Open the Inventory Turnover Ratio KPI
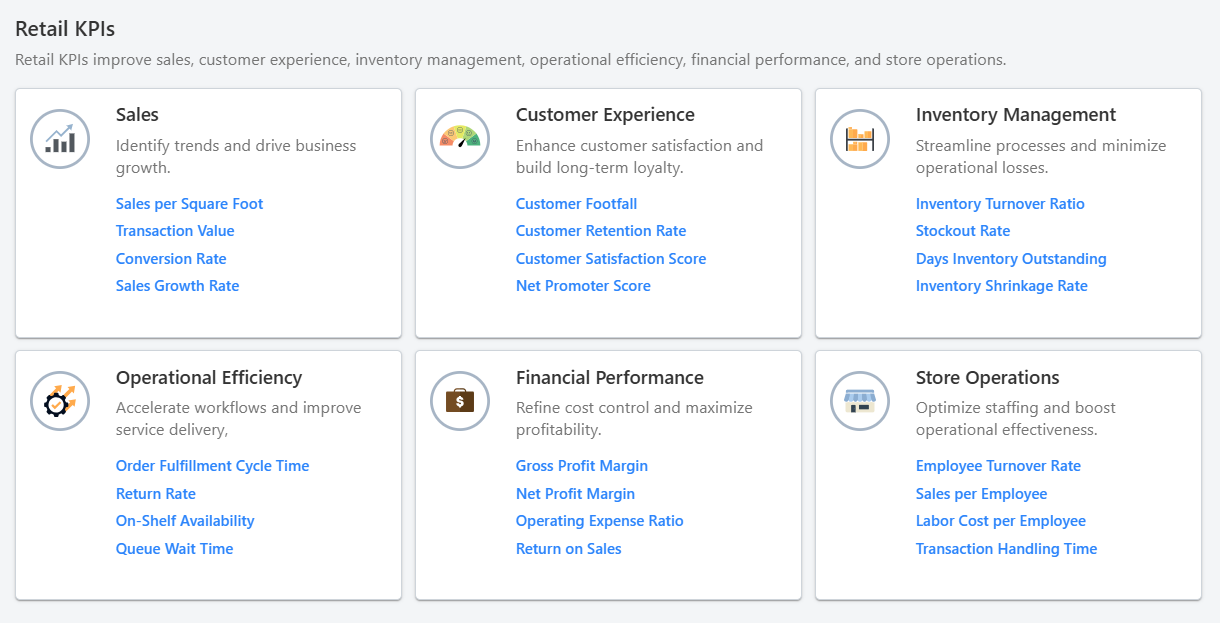Image resolution: width=1220 pixels, height=623 pixels. [1000, 203]
